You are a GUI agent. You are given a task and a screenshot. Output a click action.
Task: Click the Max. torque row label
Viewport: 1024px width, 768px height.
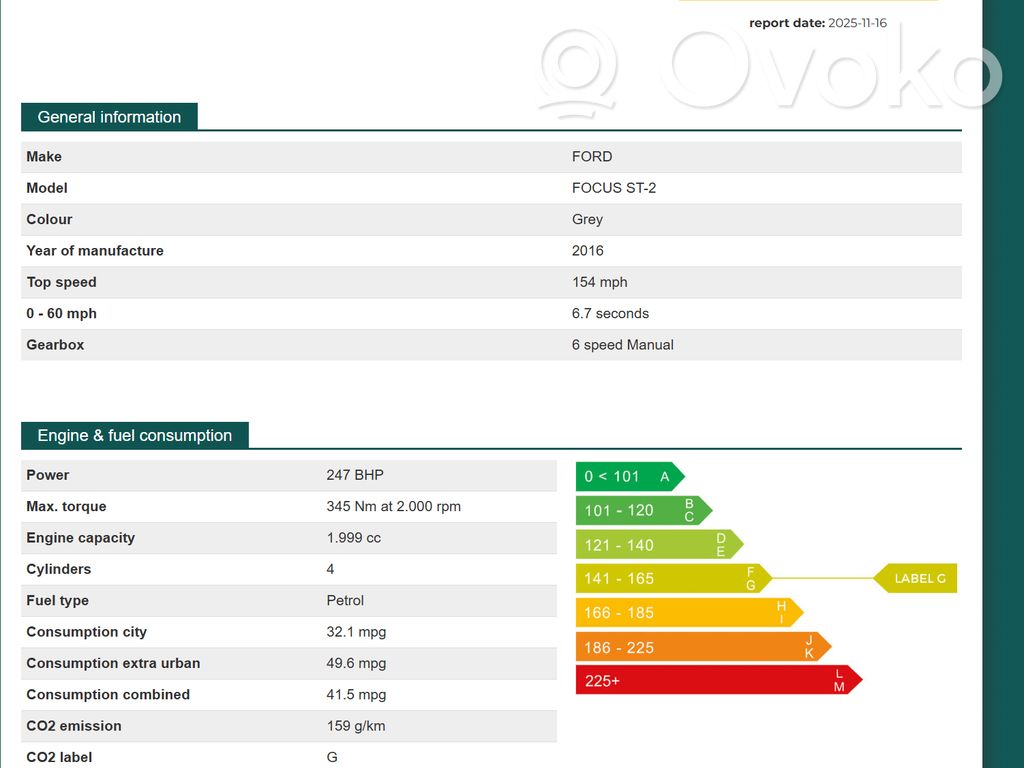(x=66, y=506)
